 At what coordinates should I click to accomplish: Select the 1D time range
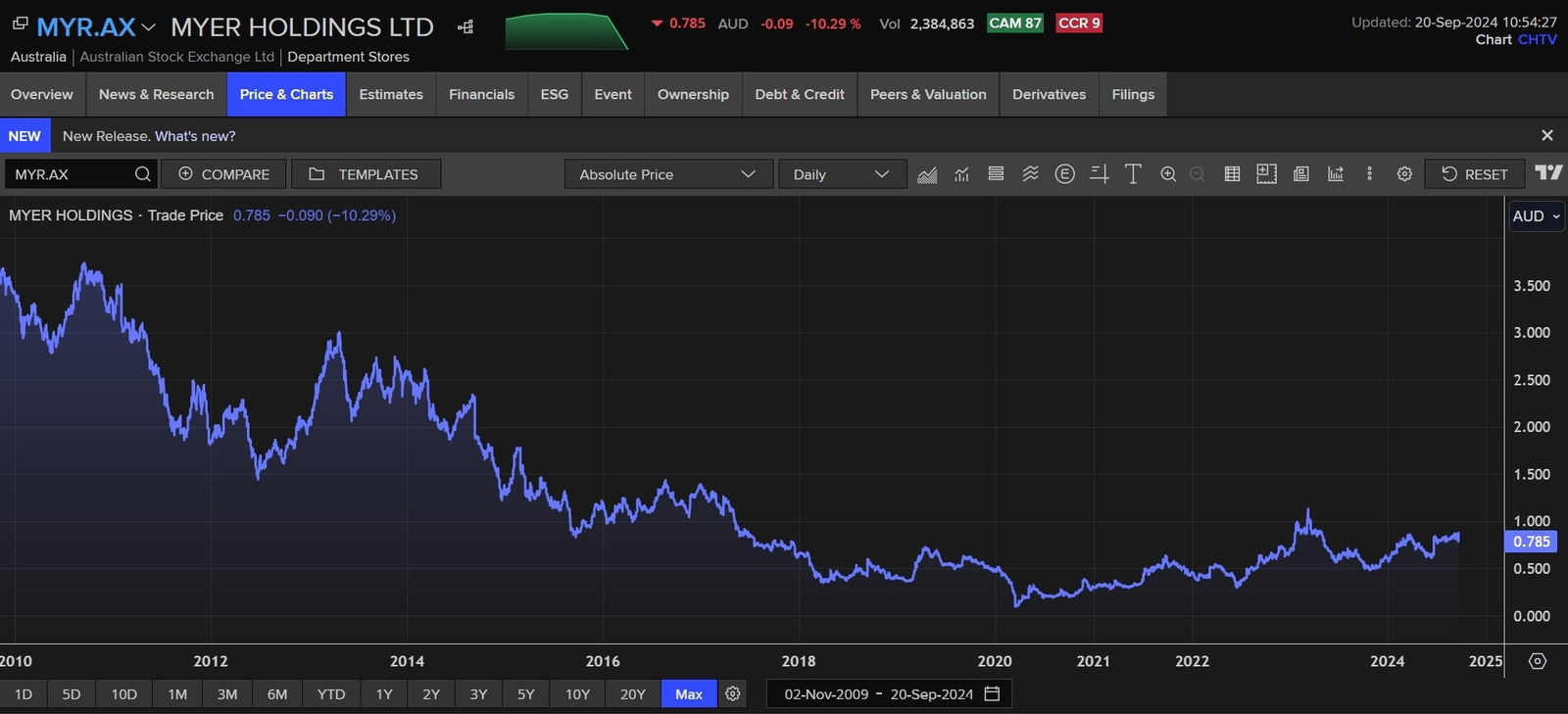coord(24,693)
